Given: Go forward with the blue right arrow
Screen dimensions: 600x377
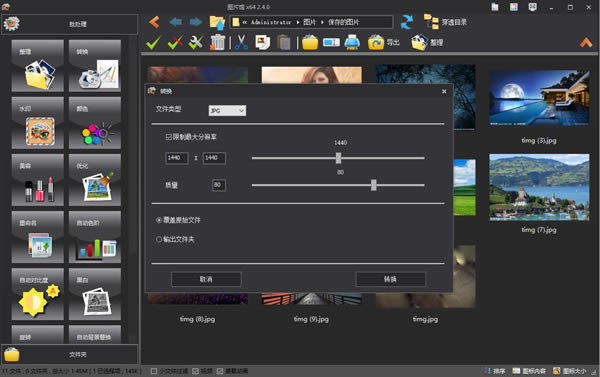Looking at the screenshot, I should tap(196, 22).
